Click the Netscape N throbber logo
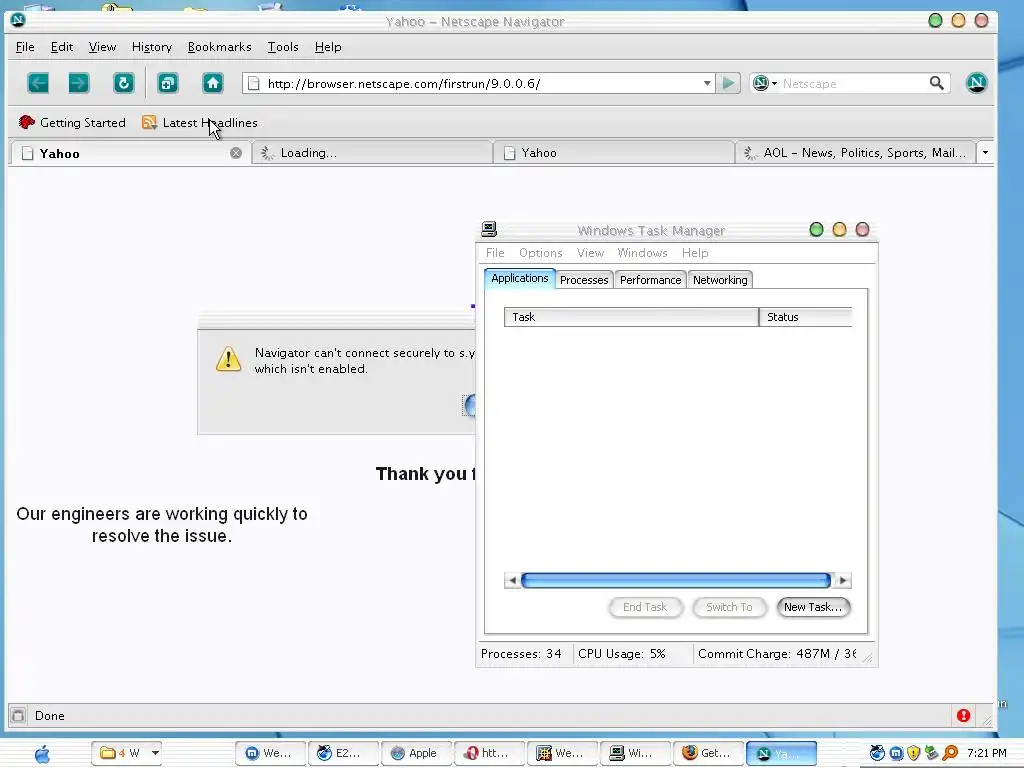Viewport: 1024px width, 768px height. (976, 83)
